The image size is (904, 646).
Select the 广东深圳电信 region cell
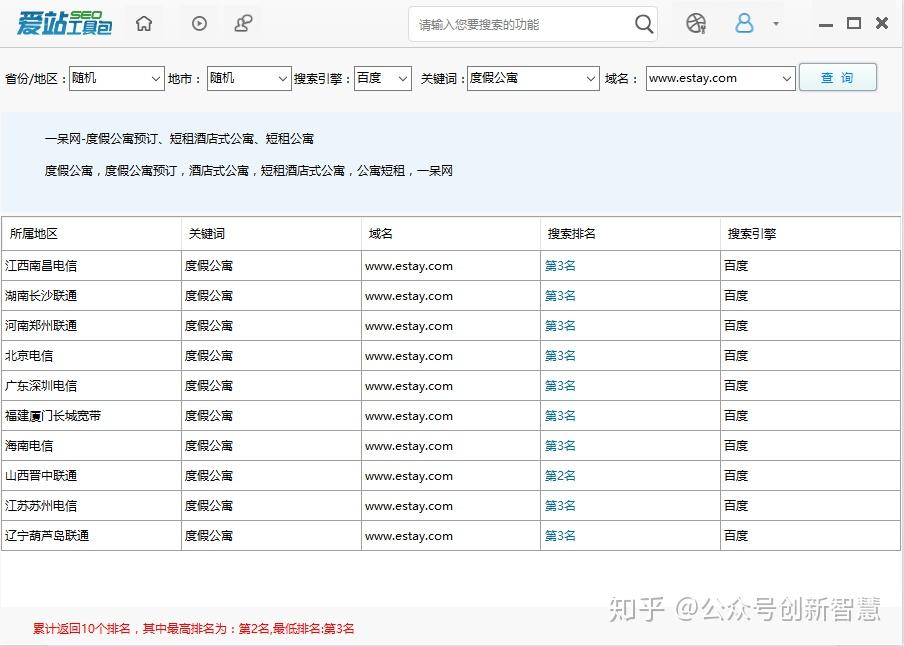pos(91,386)
